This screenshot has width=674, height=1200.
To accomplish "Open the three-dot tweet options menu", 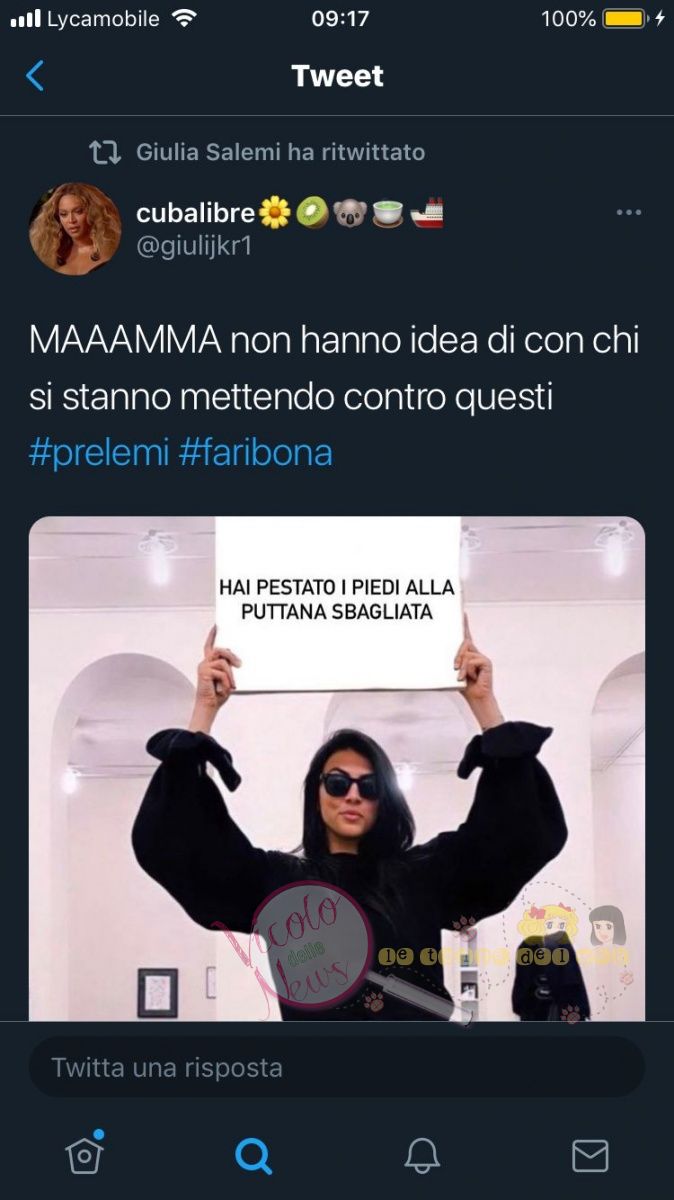I will click(629, 212).
